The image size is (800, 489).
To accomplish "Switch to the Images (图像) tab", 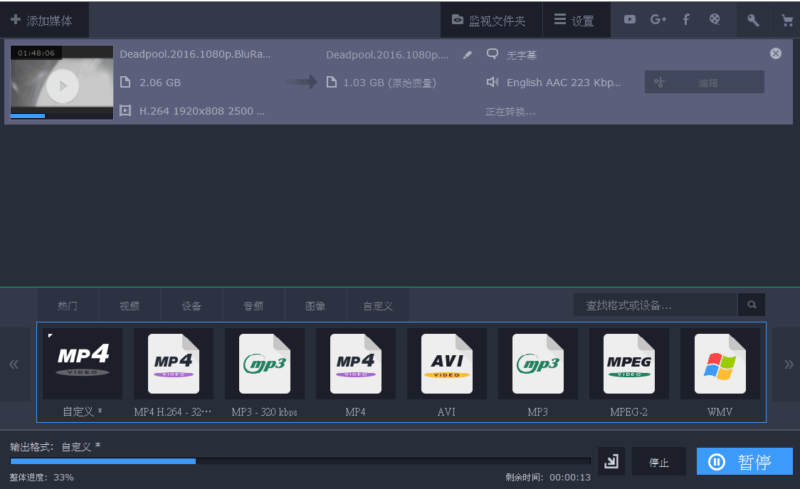I will click(315, 306).
